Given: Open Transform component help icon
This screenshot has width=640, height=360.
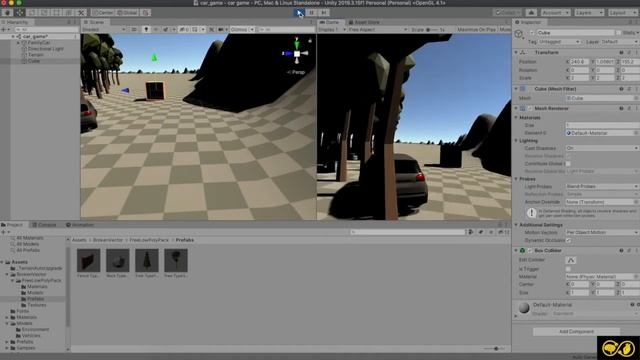Looking at the screenshot, I should (621, 53).
